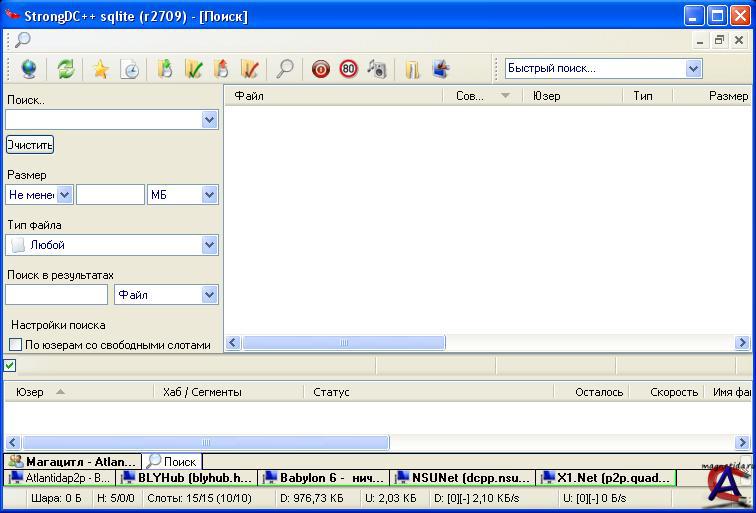The width and height of the screenshot is (756, 513).
Task: Click the green Reconnect arrows icon
Action: pos(65,69)
